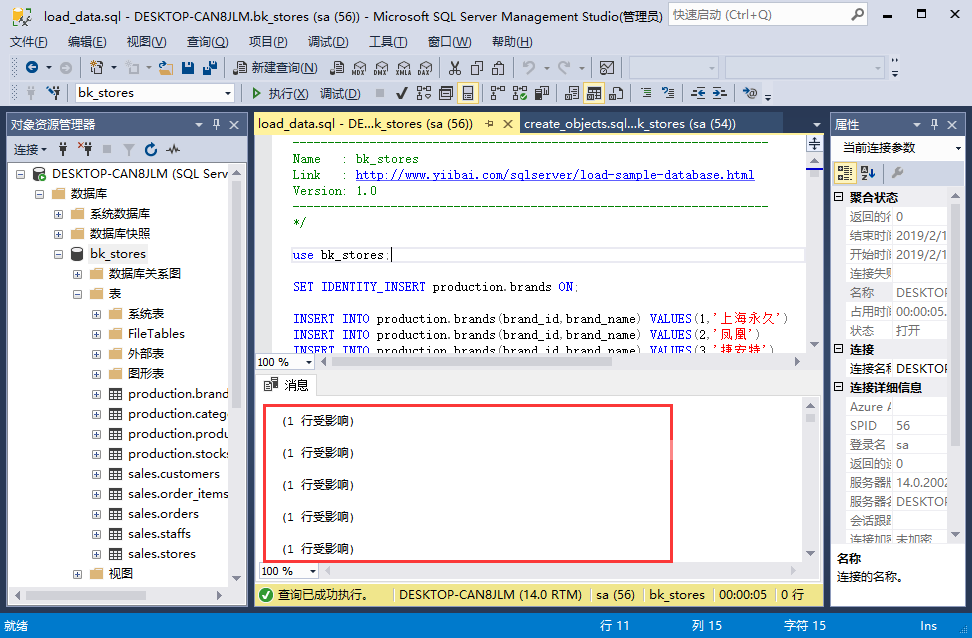
Task: Select the 消息 results tab
Action: [286, 385]
